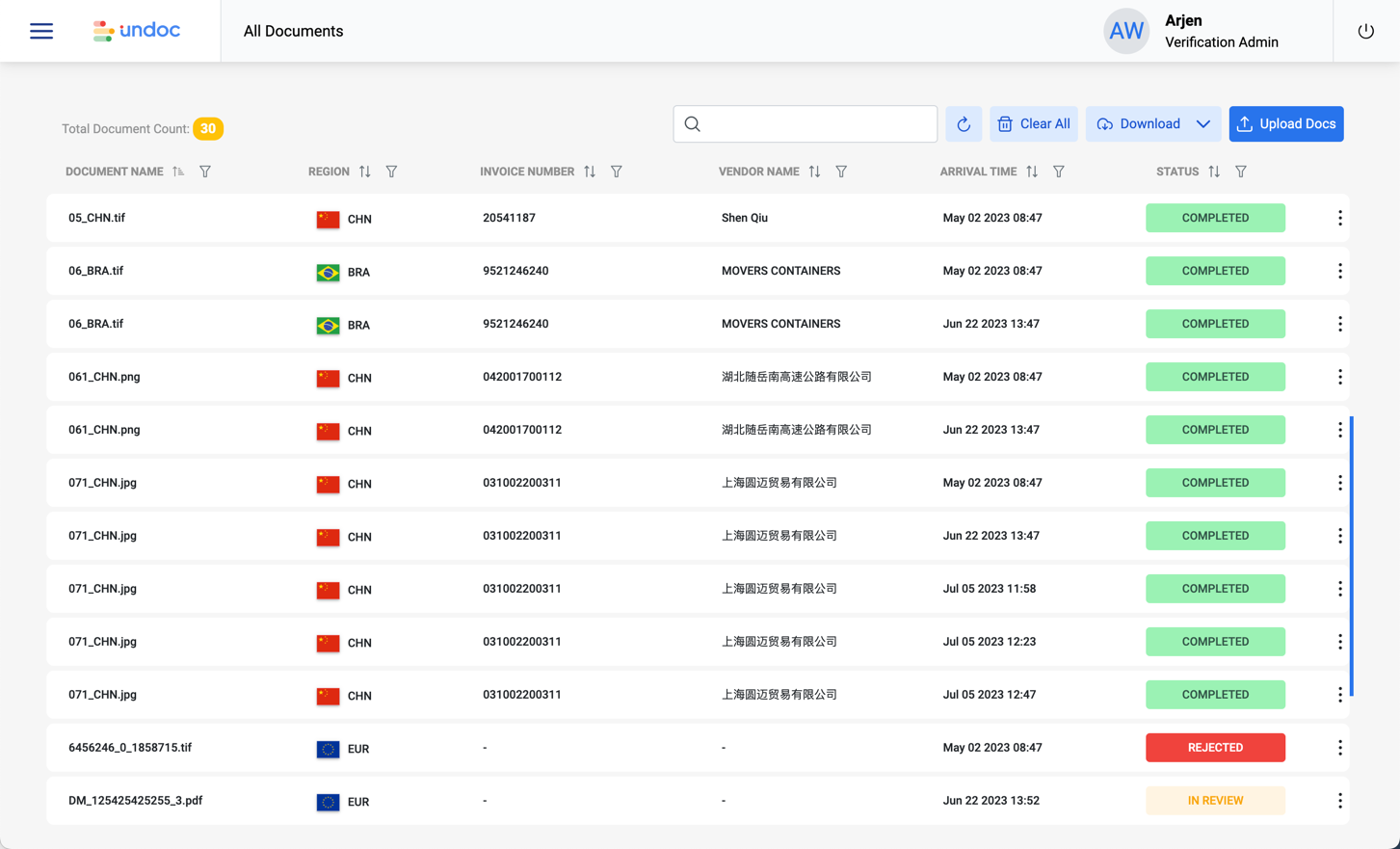Image resolution: width=1400 pixels, height=849 pixels.
Task: Open row menu for DM_125425425255_3.pdf
Action: pyautogui.click(x=1339, y=801)
